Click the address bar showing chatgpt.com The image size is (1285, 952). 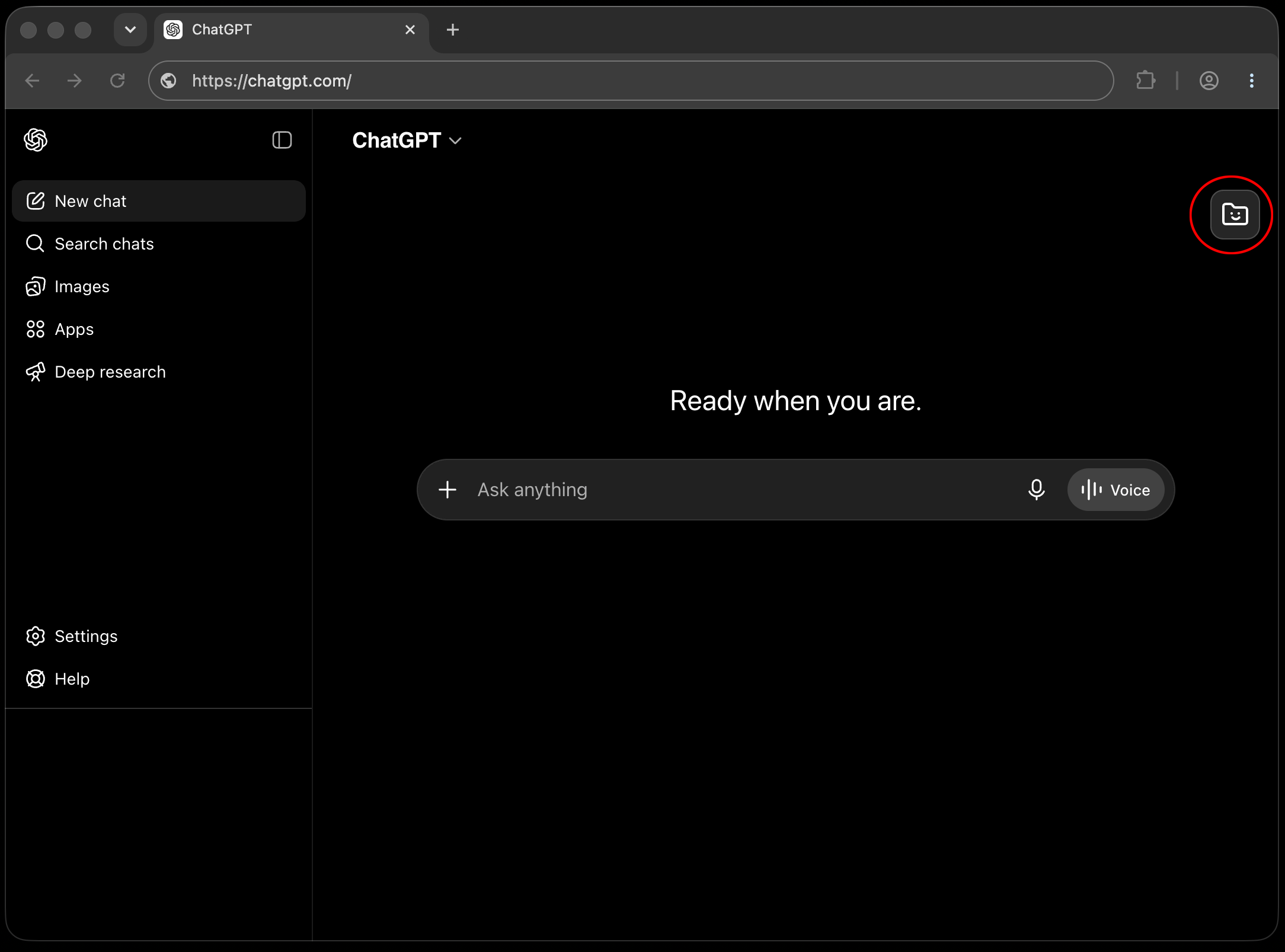(x=631, y=81)
